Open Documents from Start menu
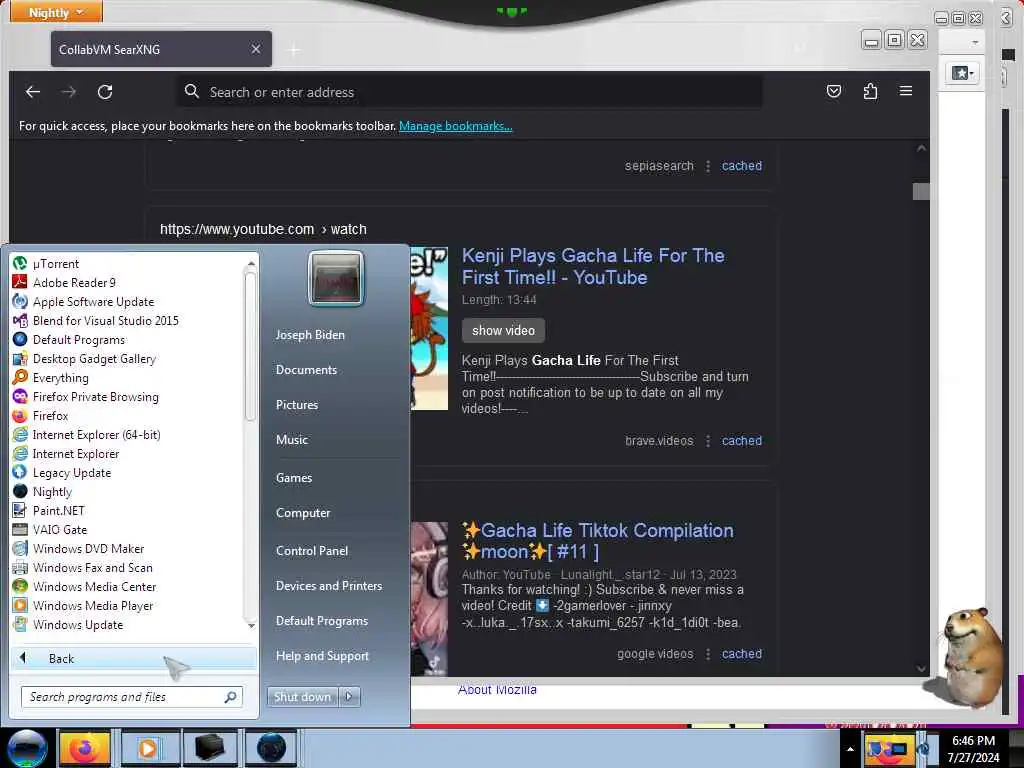The image size is (1024, 768). (306, 370)
